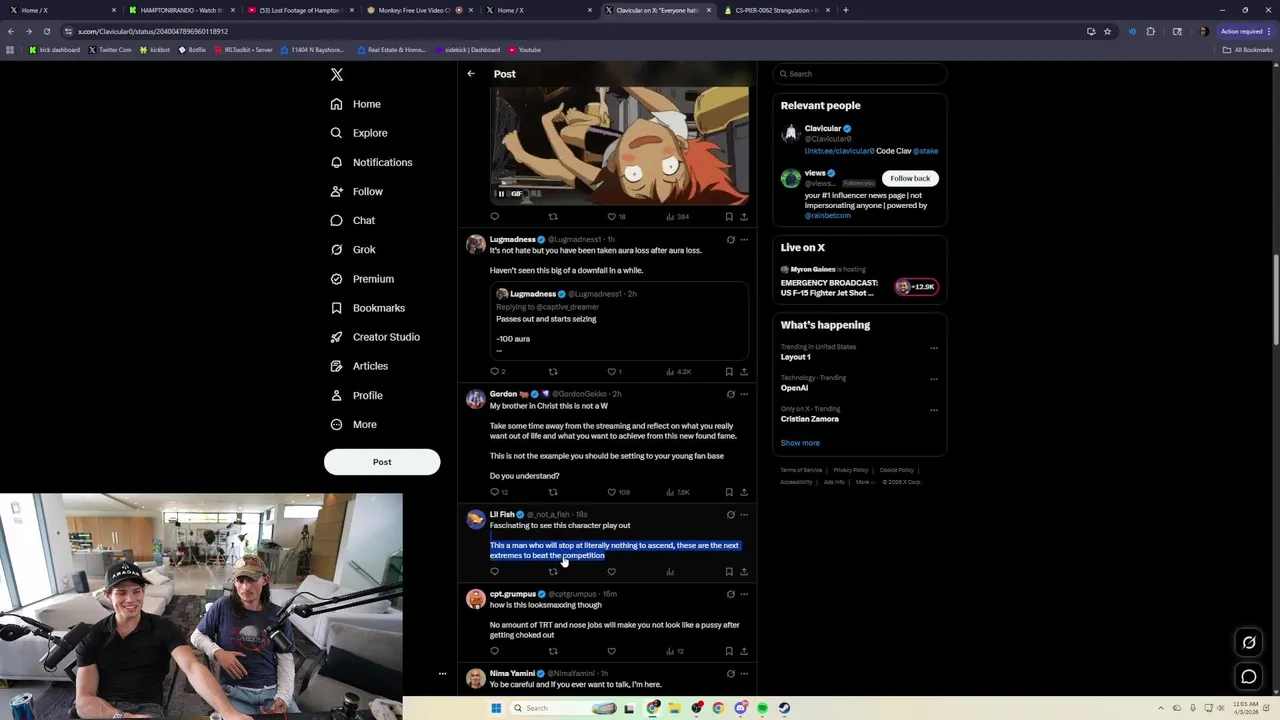Open more options on cpt.grumpus post
Screen dimensions: 1280x720
tap(744, 594)
